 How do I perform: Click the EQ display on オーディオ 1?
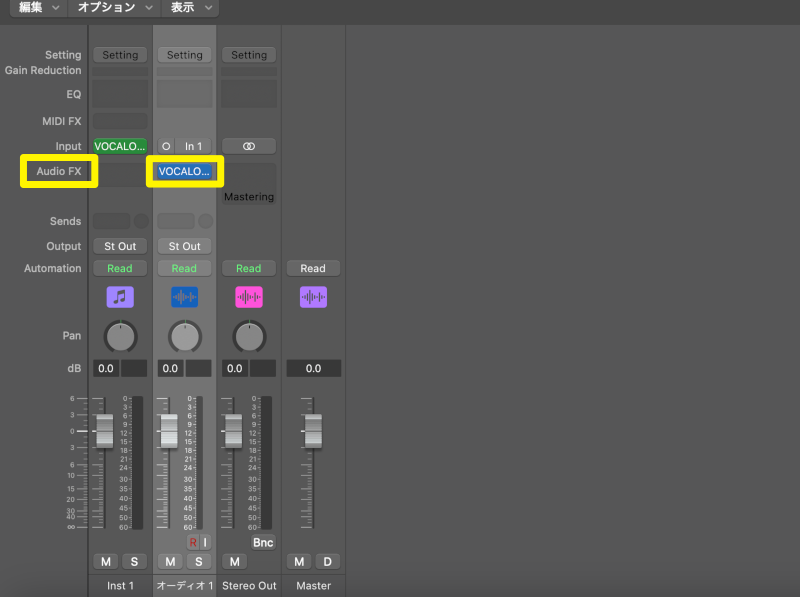(x=184, y=93)
